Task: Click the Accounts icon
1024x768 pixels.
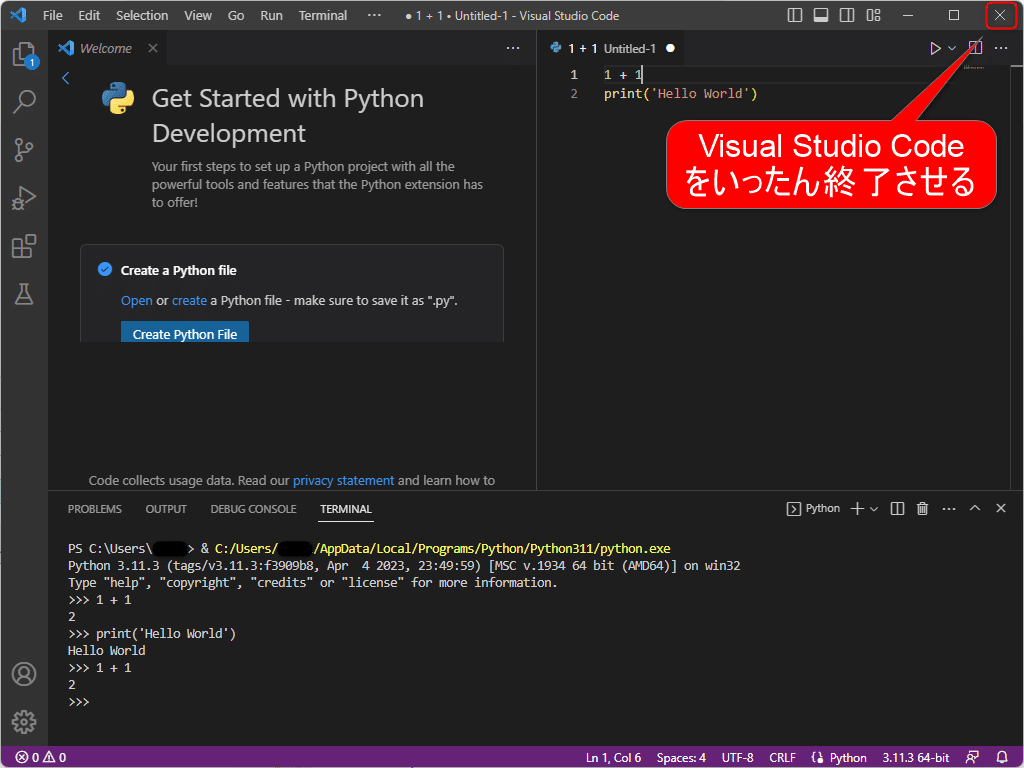Action: pyautogui.click(x=24, y=674)
